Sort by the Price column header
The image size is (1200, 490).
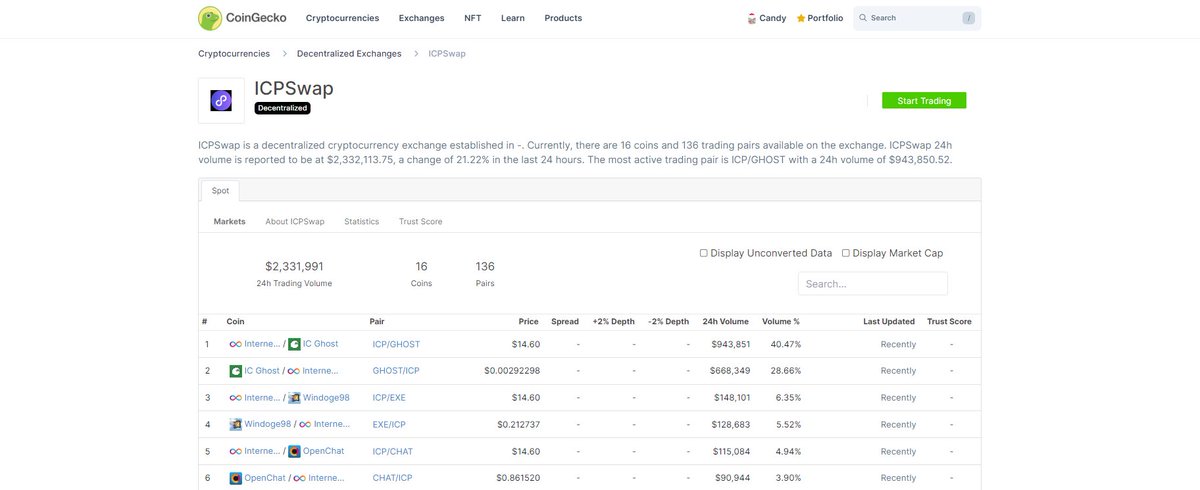(529, 322)
